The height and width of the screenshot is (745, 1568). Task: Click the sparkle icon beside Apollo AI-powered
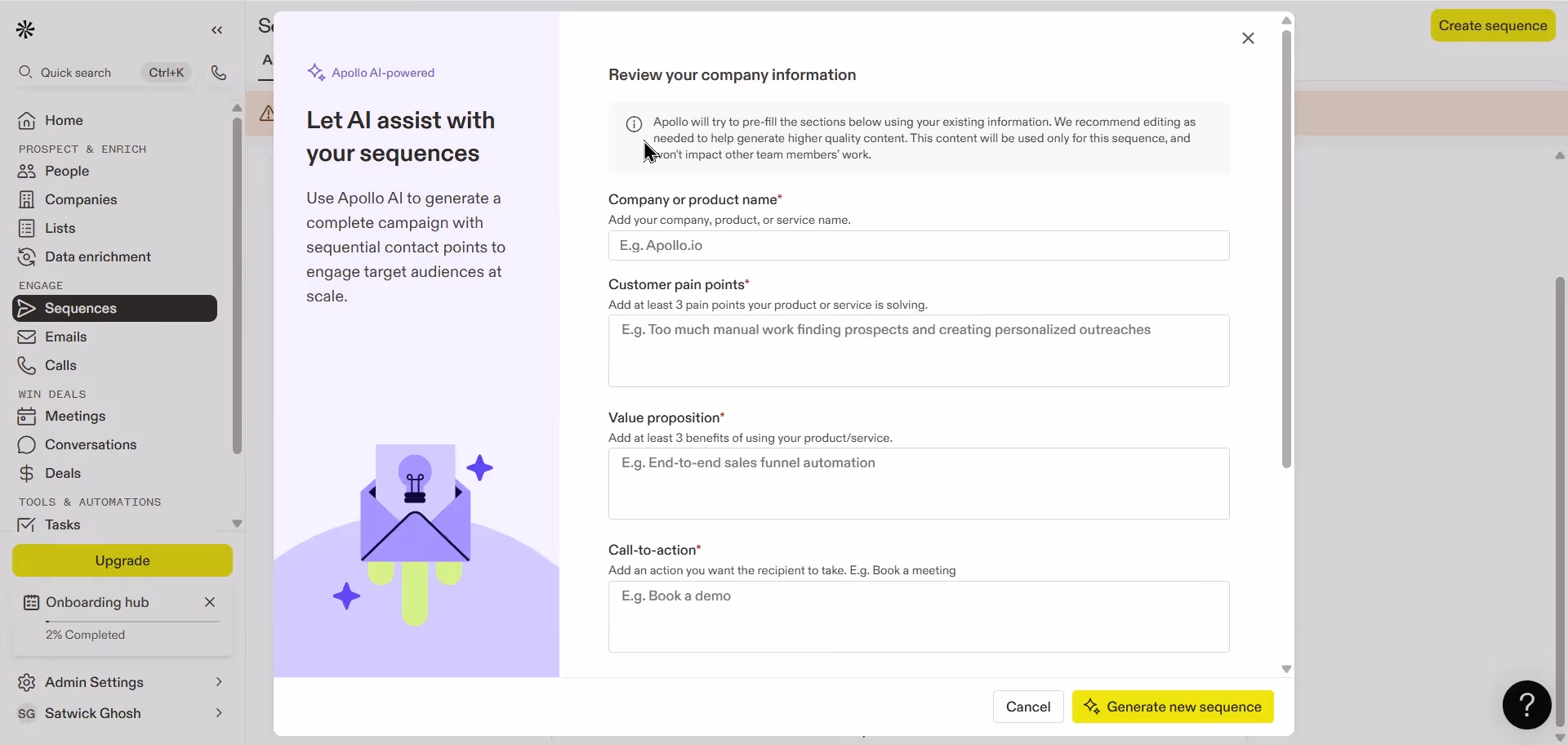(316, 73)
